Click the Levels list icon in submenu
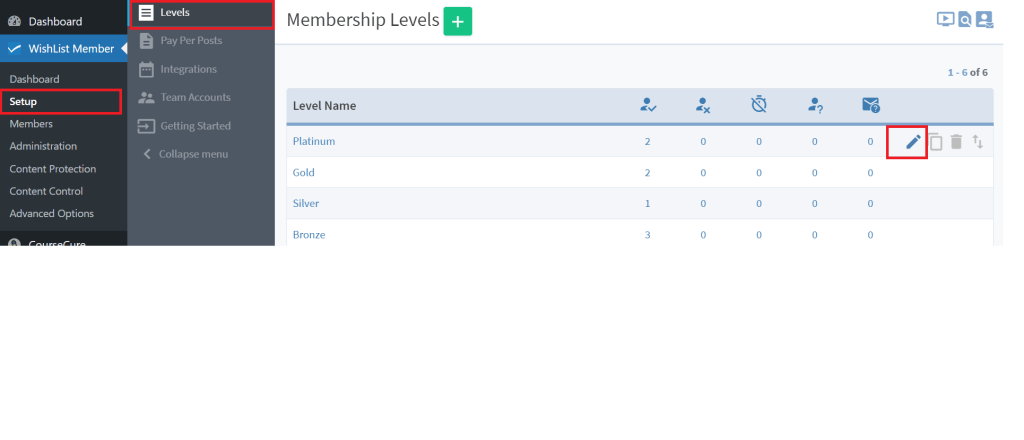The image size is (1024, 440). [146, 12]
